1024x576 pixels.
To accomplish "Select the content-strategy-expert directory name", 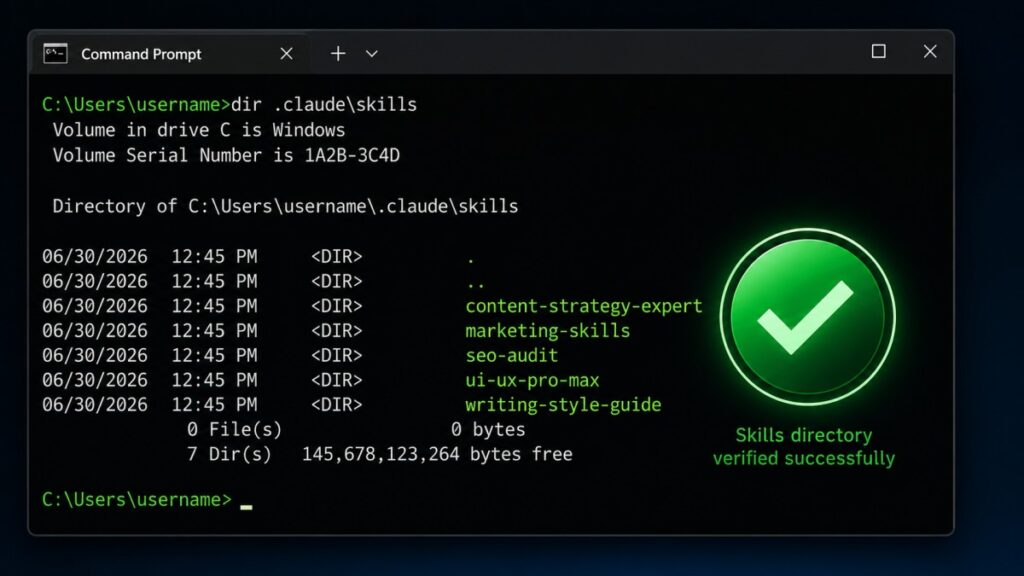I will pyautogui.click(x=584, y=306).
